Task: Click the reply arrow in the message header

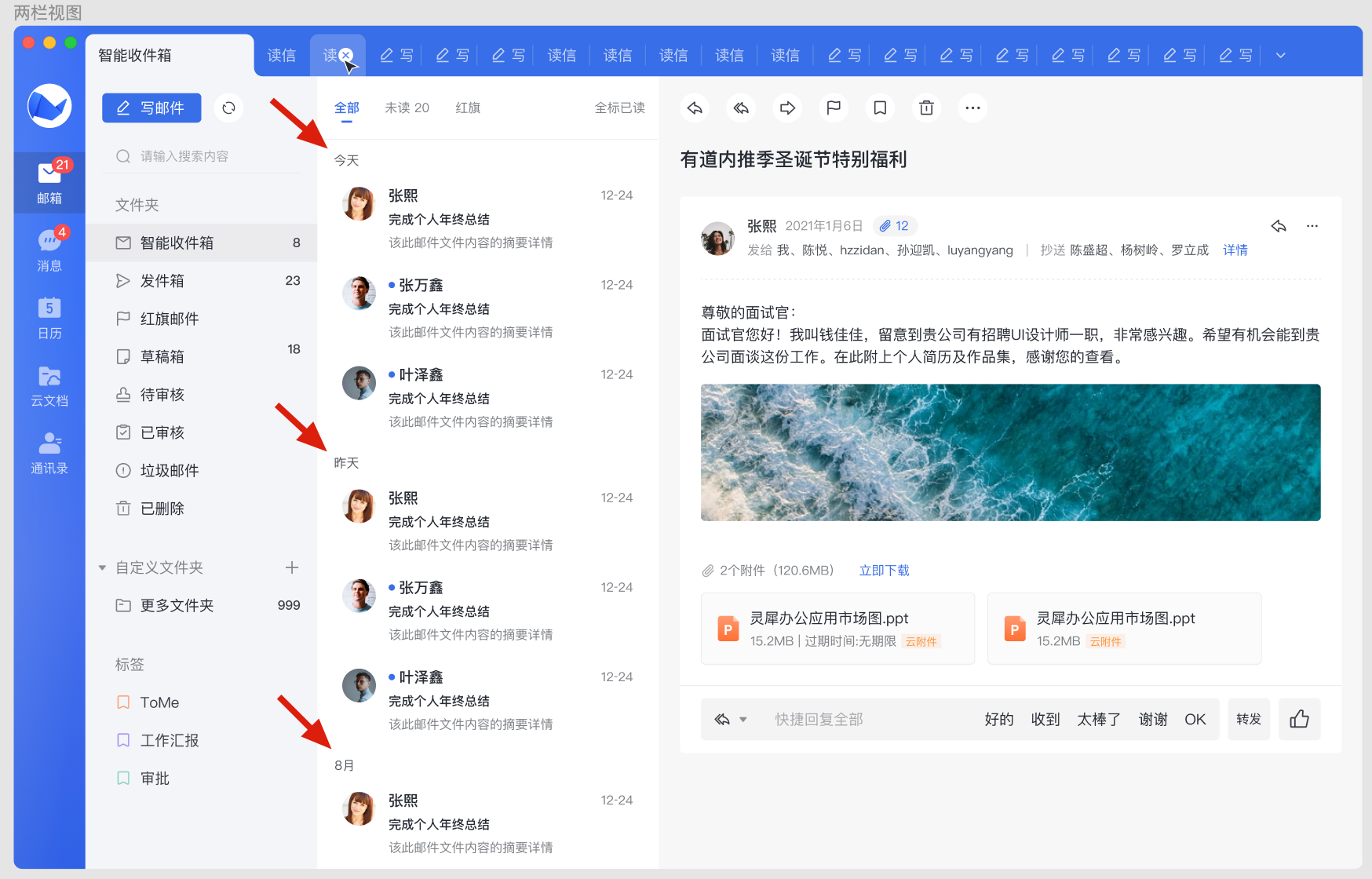Action: click(1279, 226)
